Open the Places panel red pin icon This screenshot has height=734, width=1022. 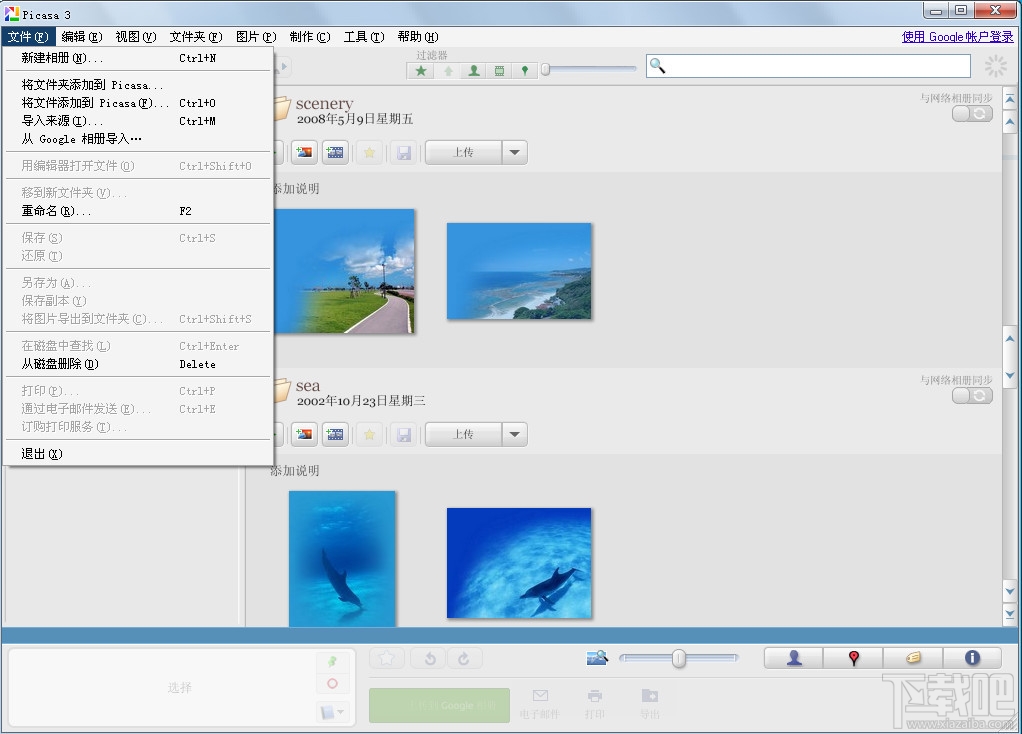(852, 657)
